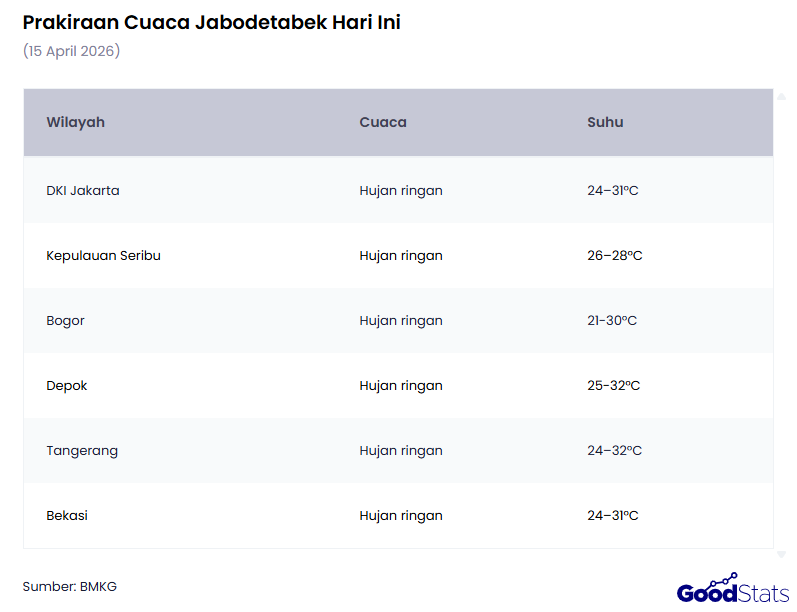This screenshot has width=797, height=612.
Task: Click the Kepulauan Seribu region name
Action: click(103, 255)
